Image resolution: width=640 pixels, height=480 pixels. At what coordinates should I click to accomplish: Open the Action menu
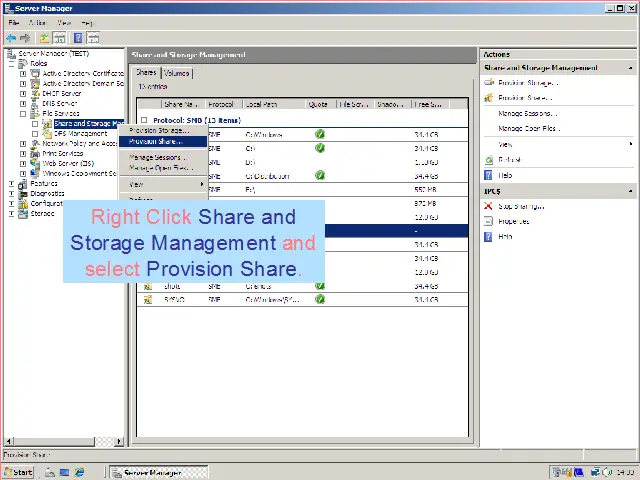coord(37,23)
